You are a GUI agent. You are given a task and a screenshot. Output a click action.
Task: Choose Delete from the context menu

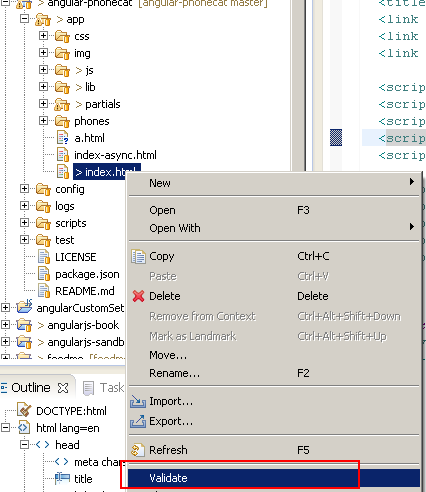tap(274, 296)
